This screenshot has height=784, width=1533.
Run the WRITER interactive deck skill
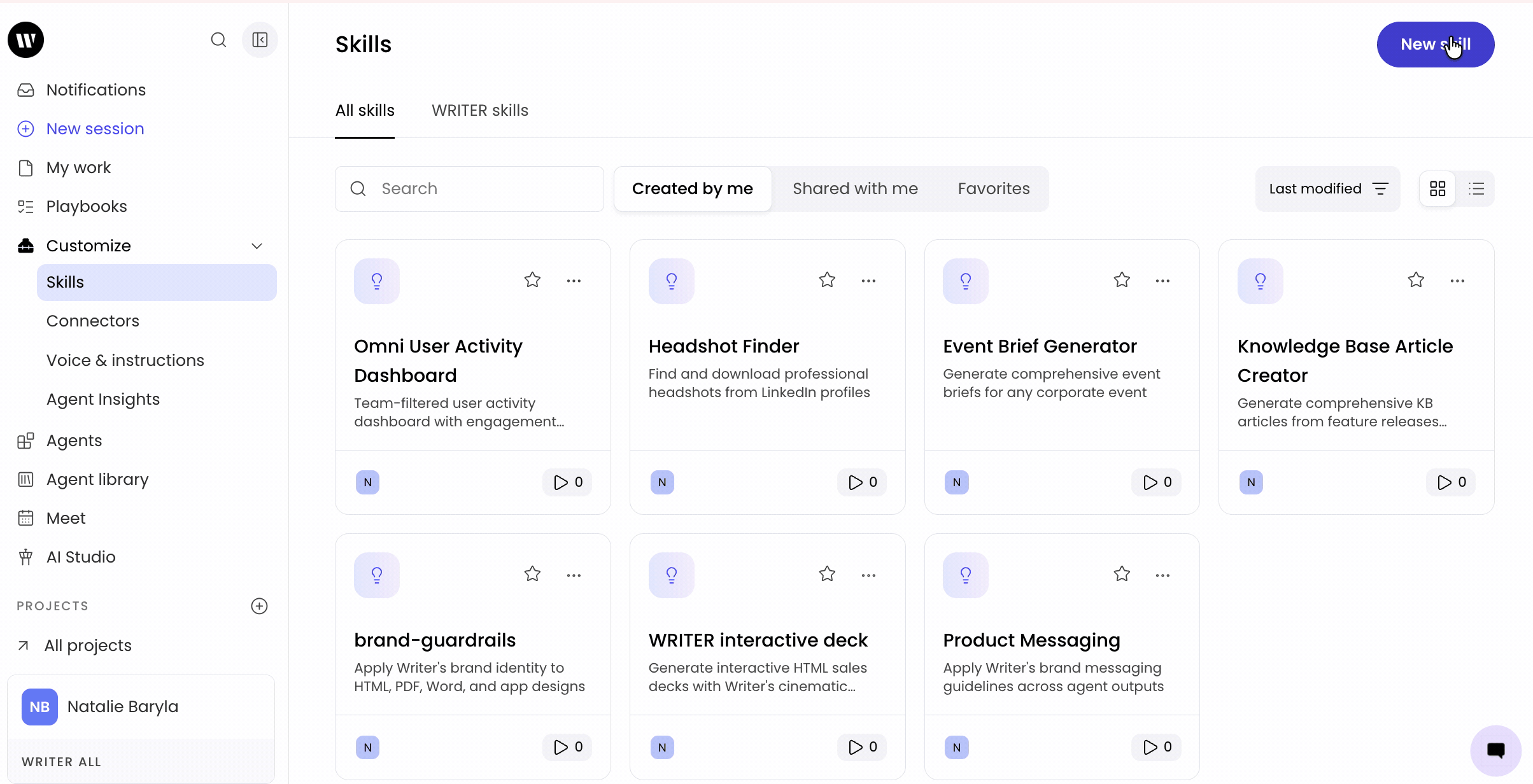(x=862, y=747)
